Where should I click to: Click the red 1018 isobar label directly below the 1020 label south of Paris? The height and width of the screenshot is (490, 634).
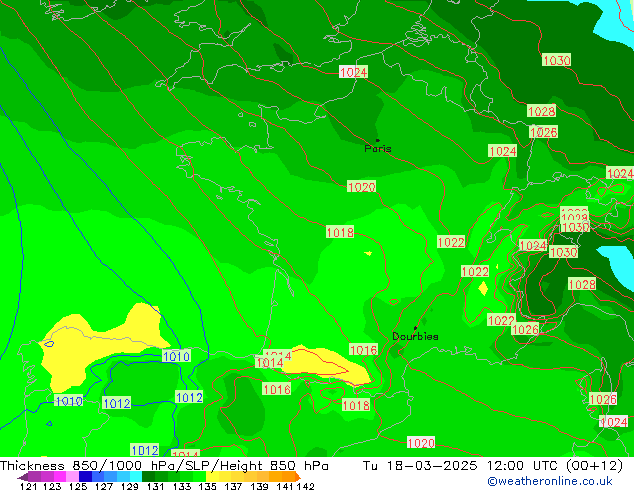pyautogui.click(x=340, y=232)
